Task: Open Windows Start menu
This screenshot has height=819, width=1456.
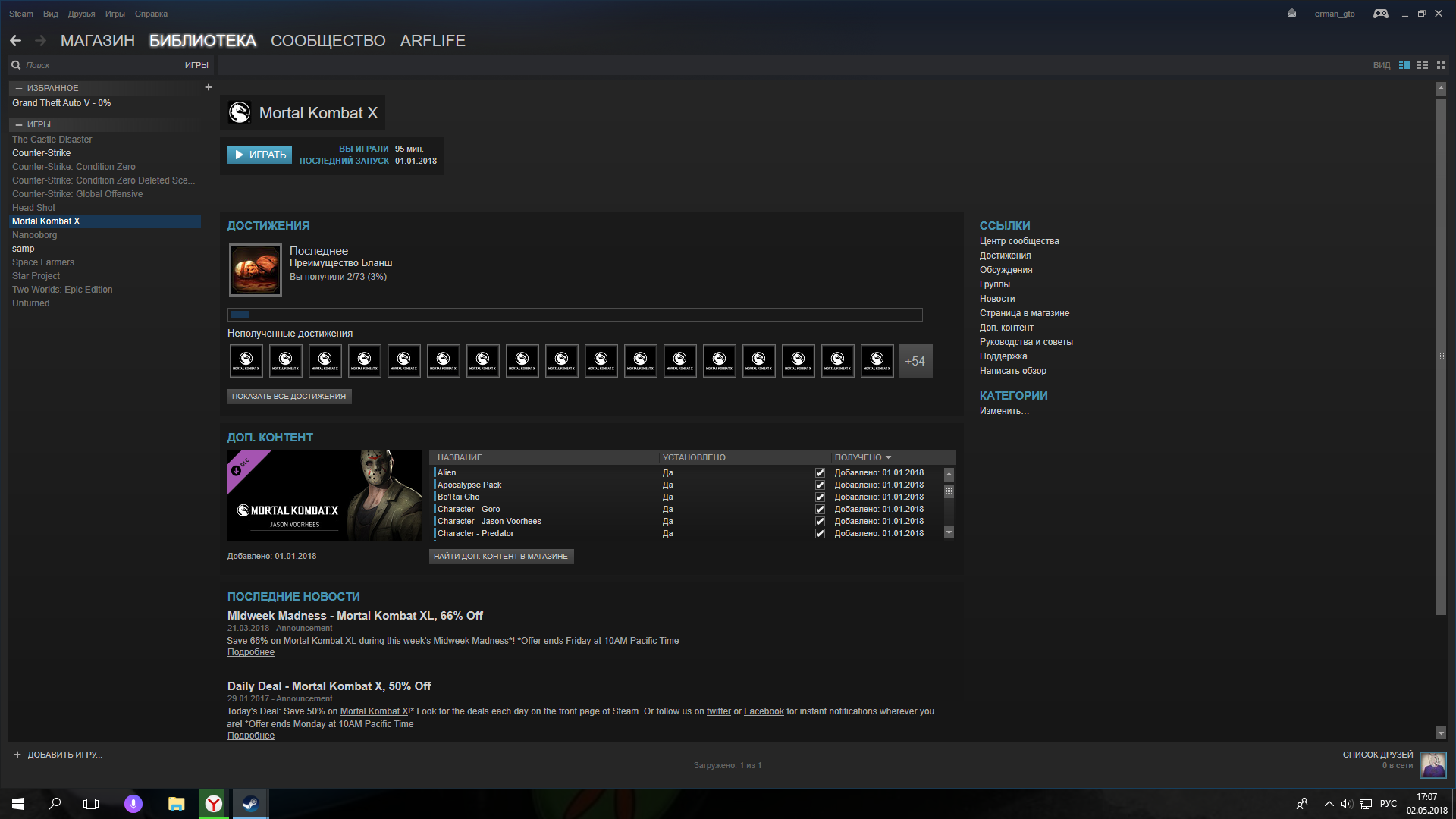Action: pyautogui.click(x=18, y=804)
